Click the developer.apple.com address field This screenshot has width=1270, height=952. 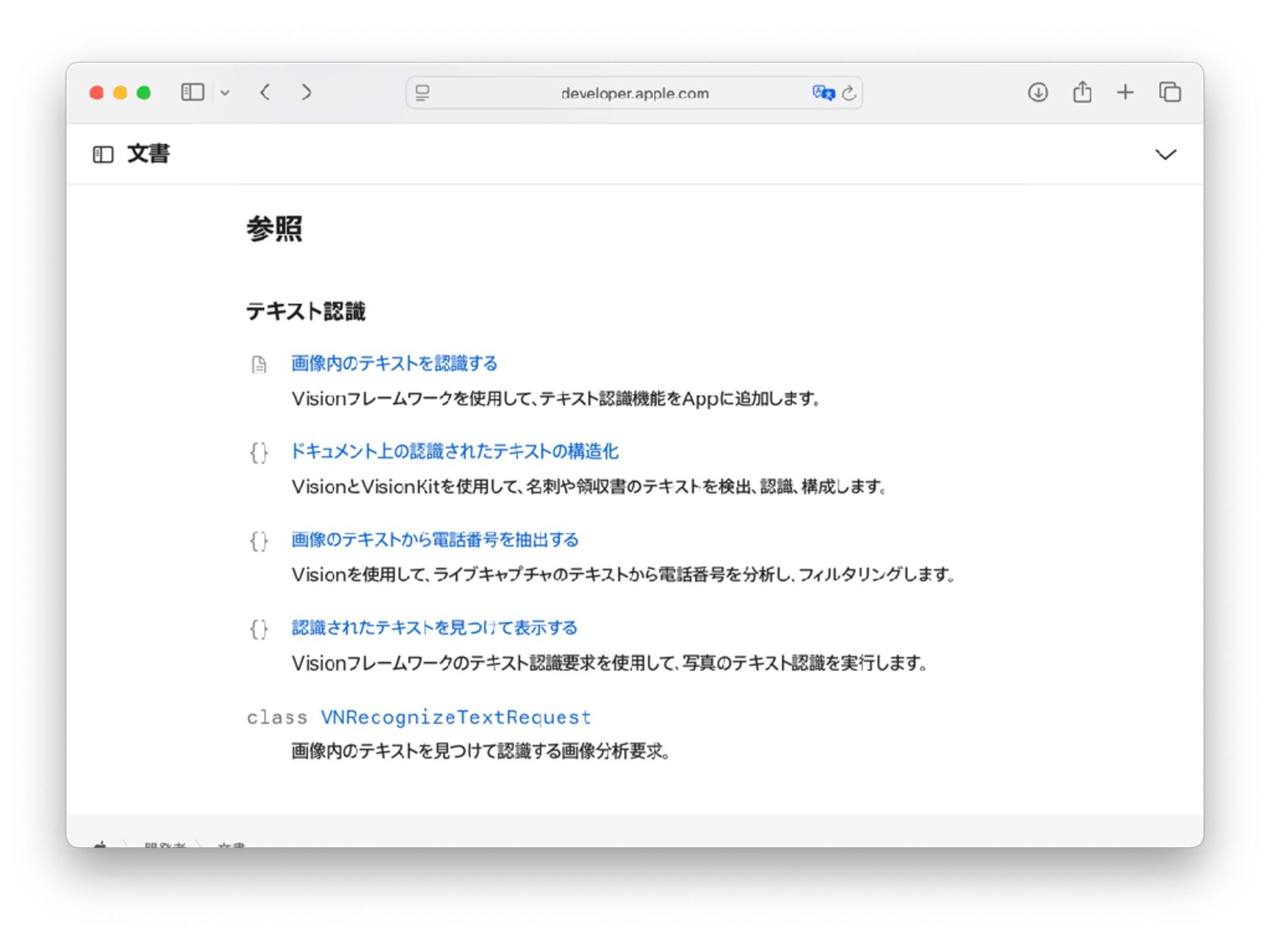coord(634,93)
